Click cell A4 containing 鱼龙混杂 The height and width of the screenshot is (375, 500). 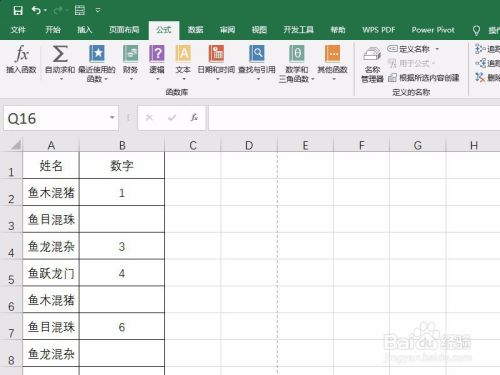pos(51,246)
